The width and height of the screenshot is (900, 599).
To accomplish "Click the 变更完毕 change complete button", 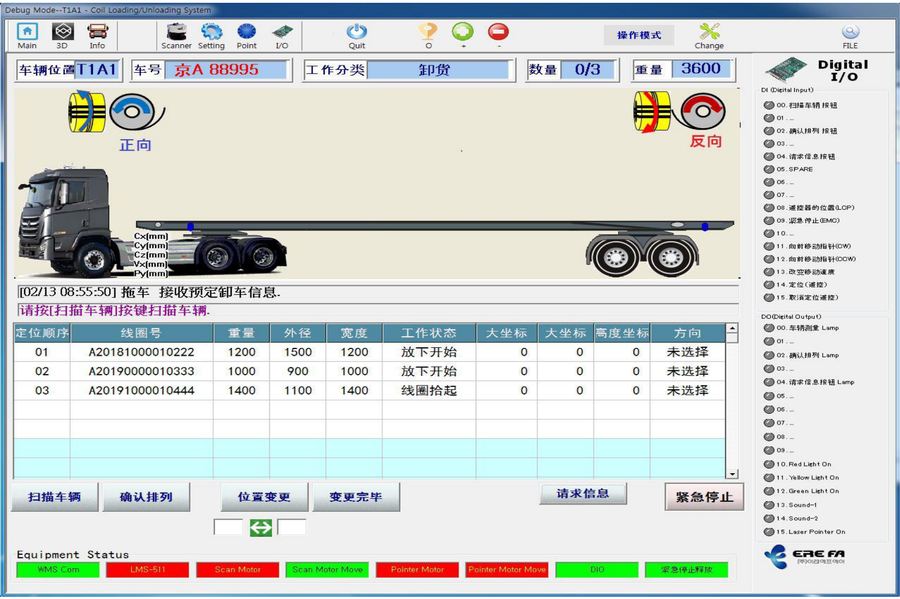I will [356, 497].
